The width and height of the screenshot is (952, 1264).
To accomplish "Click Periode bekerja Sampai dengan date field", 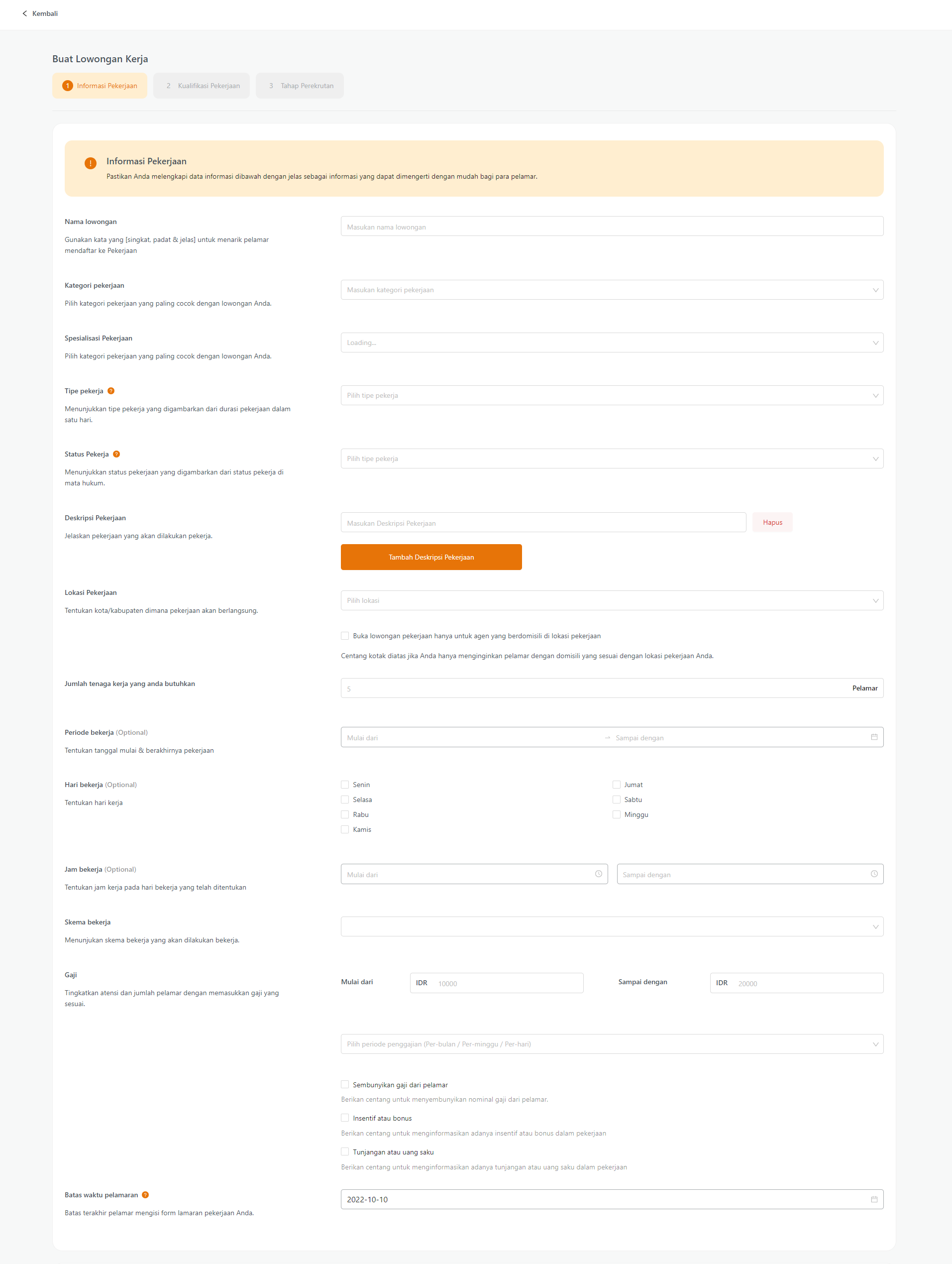I will [740, 738].
